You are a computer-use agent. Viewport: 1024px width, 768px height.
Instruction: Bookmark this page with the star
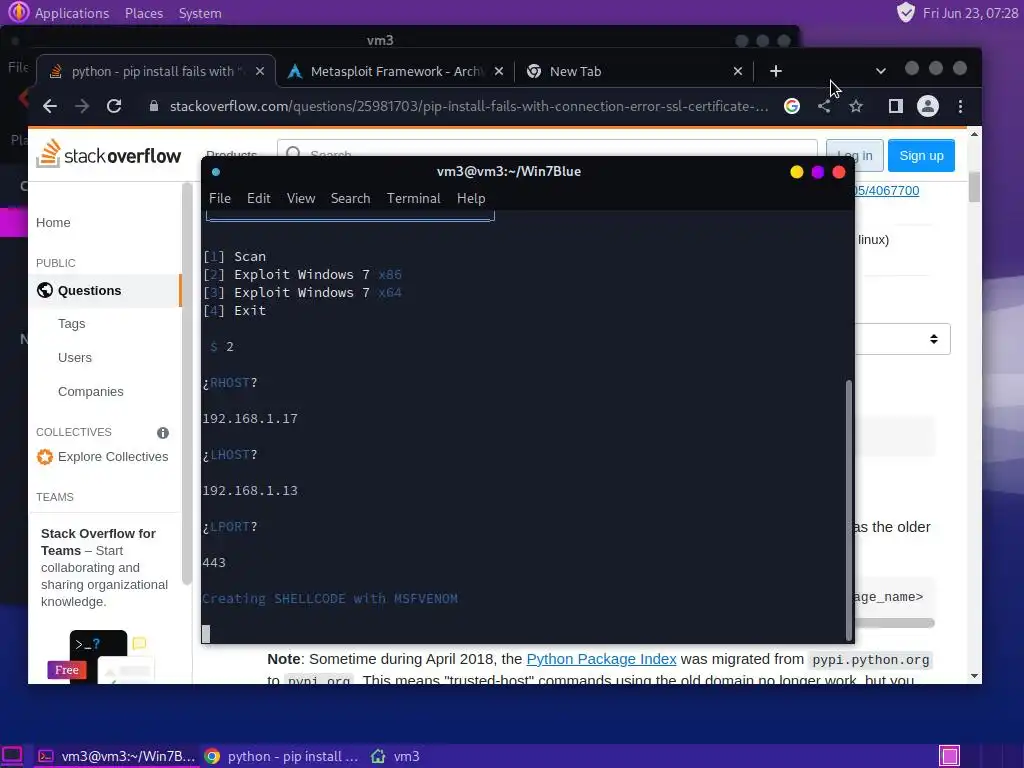856,106
